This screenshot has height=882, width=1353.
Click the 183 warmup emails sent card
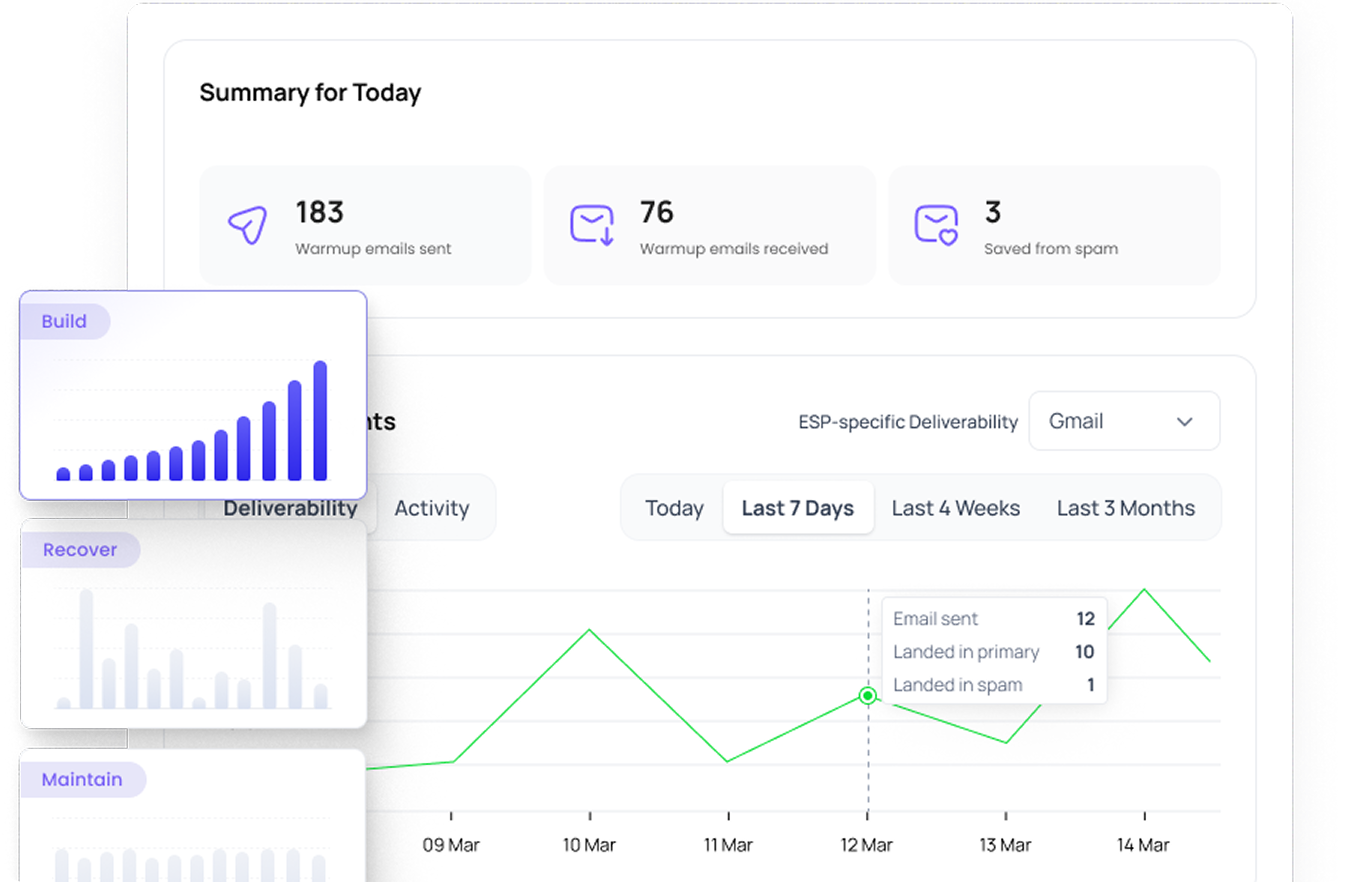(365, 225)
